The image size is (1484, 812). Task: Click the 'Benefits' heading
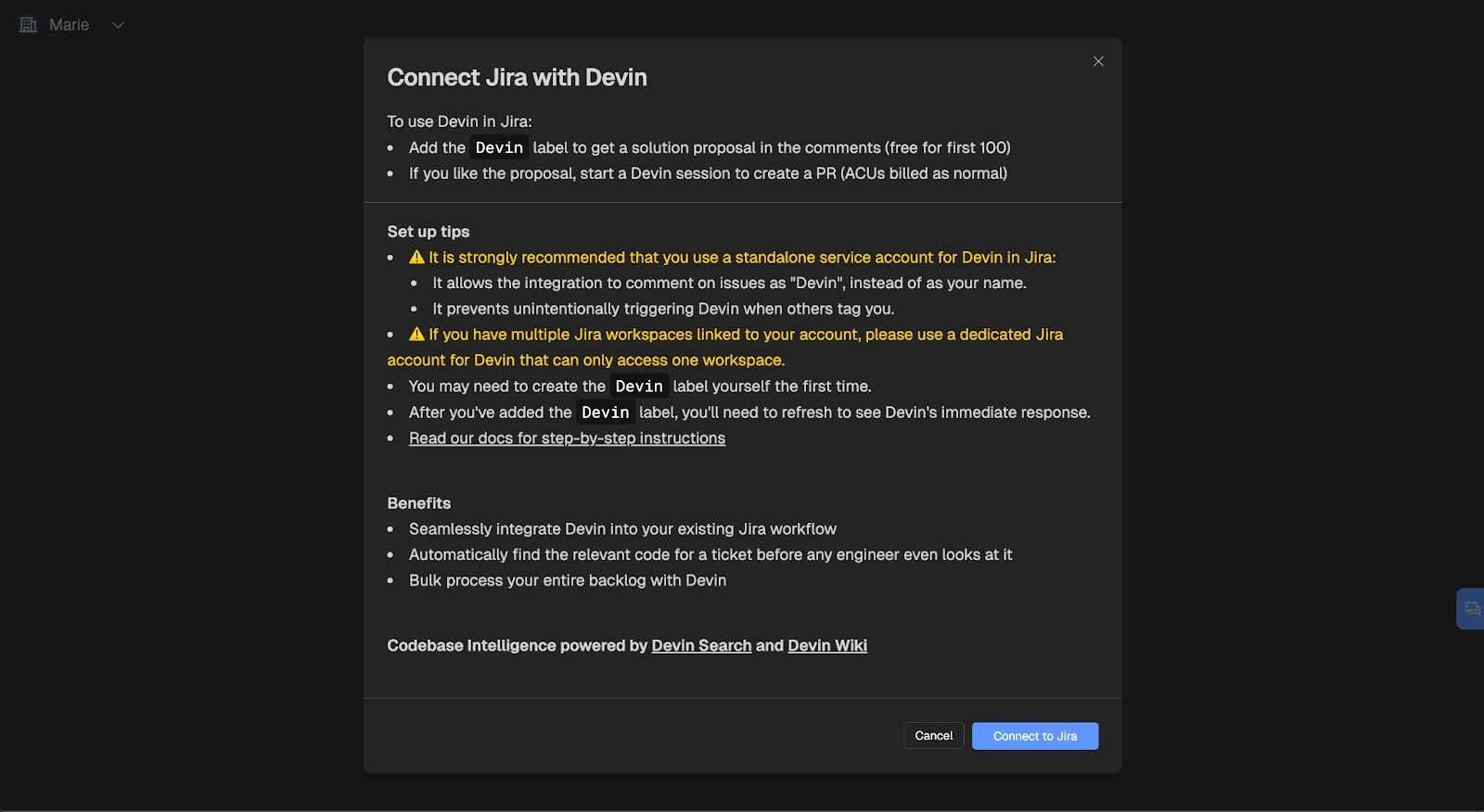click(419, 503)
